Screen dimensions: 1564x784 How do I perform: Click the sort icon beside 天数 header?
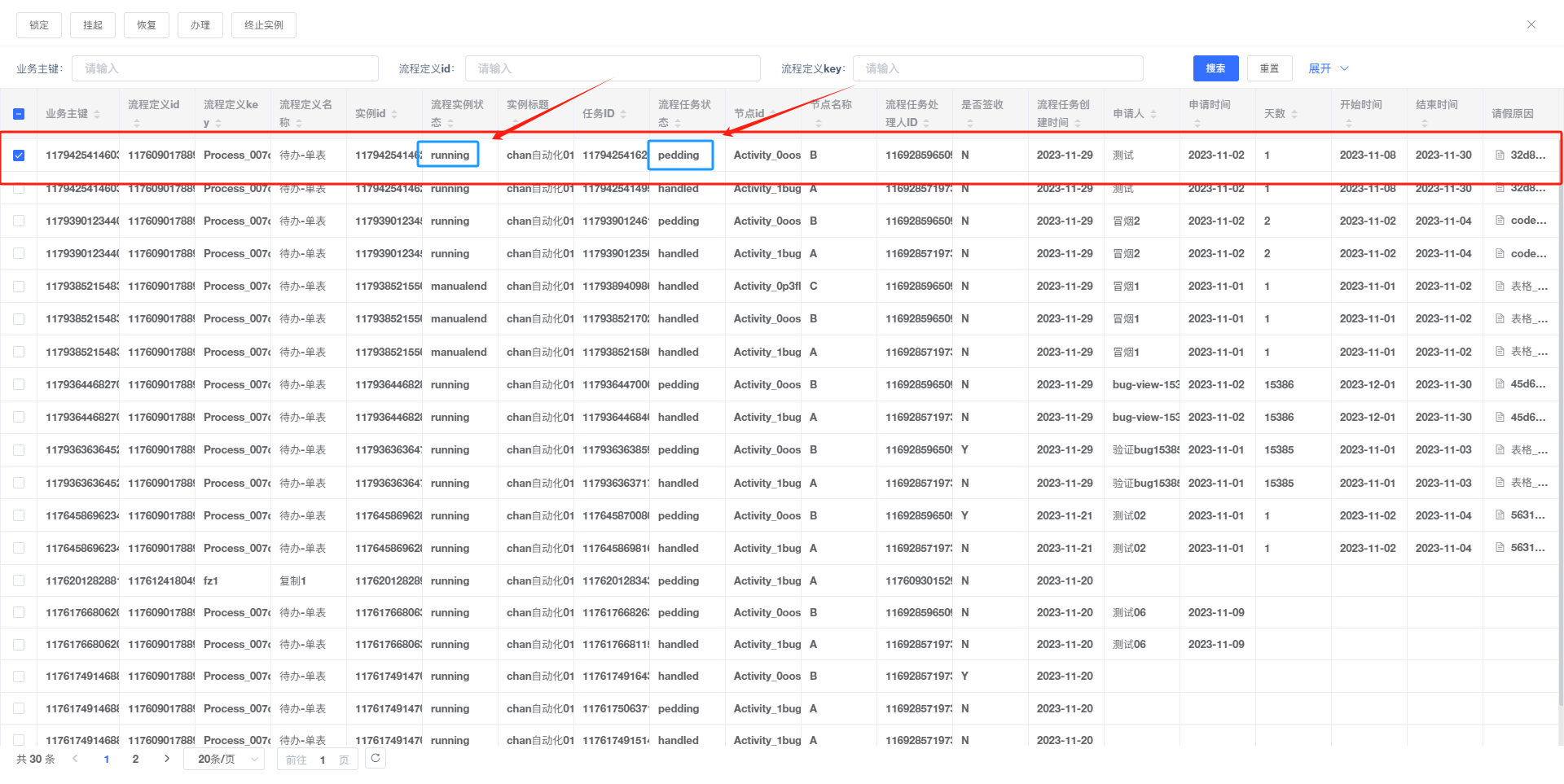[1294, 114]
